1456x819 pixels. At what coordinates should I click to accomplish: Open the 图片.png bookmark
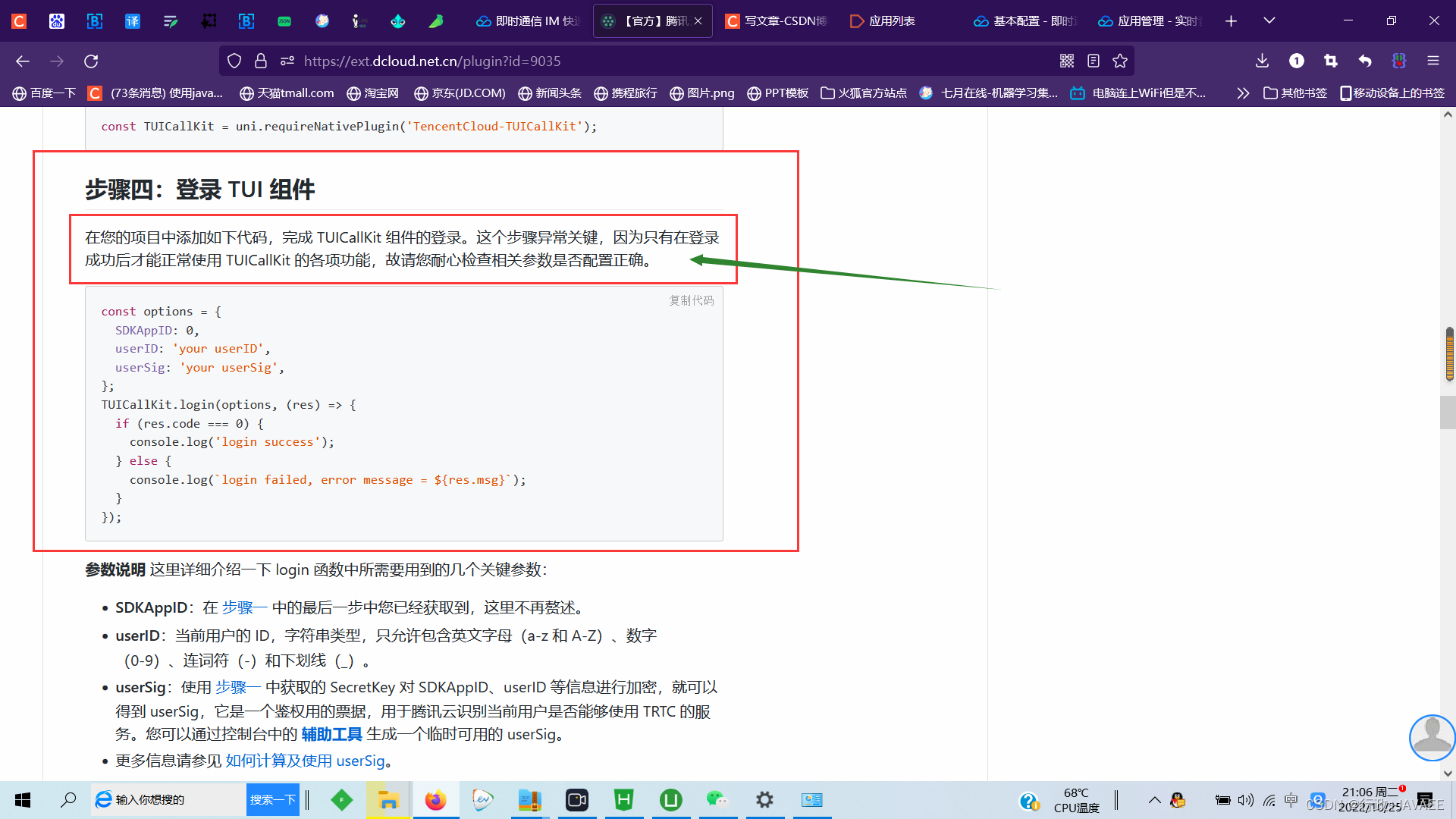[702, 93]
